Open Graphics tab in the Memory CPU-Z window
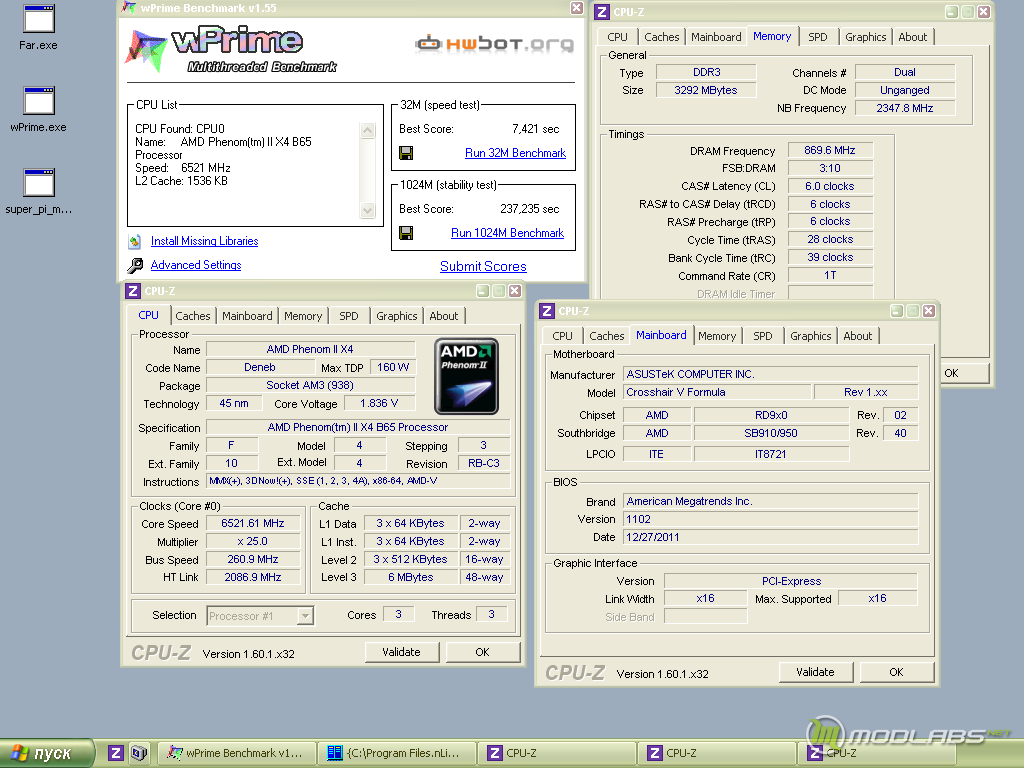This screenshot has height=768, width=1024. point(865,37)
